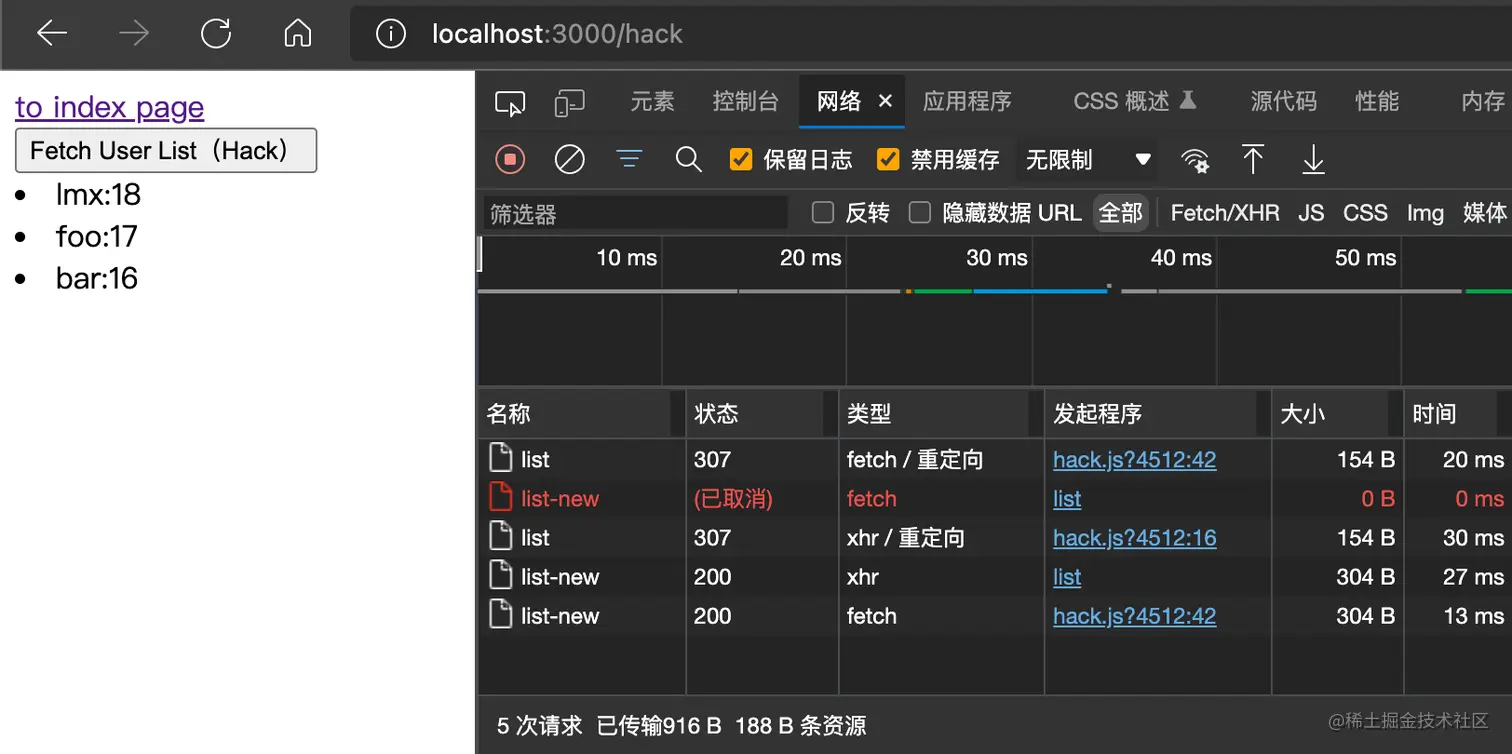Image resolution: width=1512 pixels, height=754 pixels.
Task: Select the 全部 filter type
Action: point(1120,213)
